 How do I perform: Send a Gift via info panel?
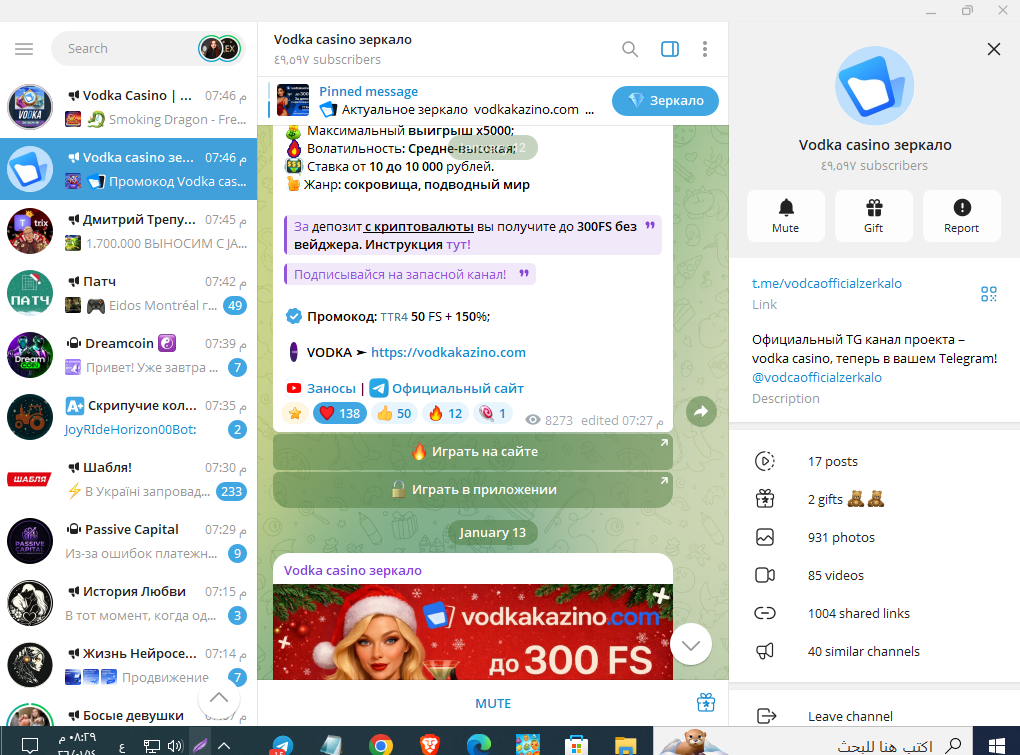[x=874, y=216]
